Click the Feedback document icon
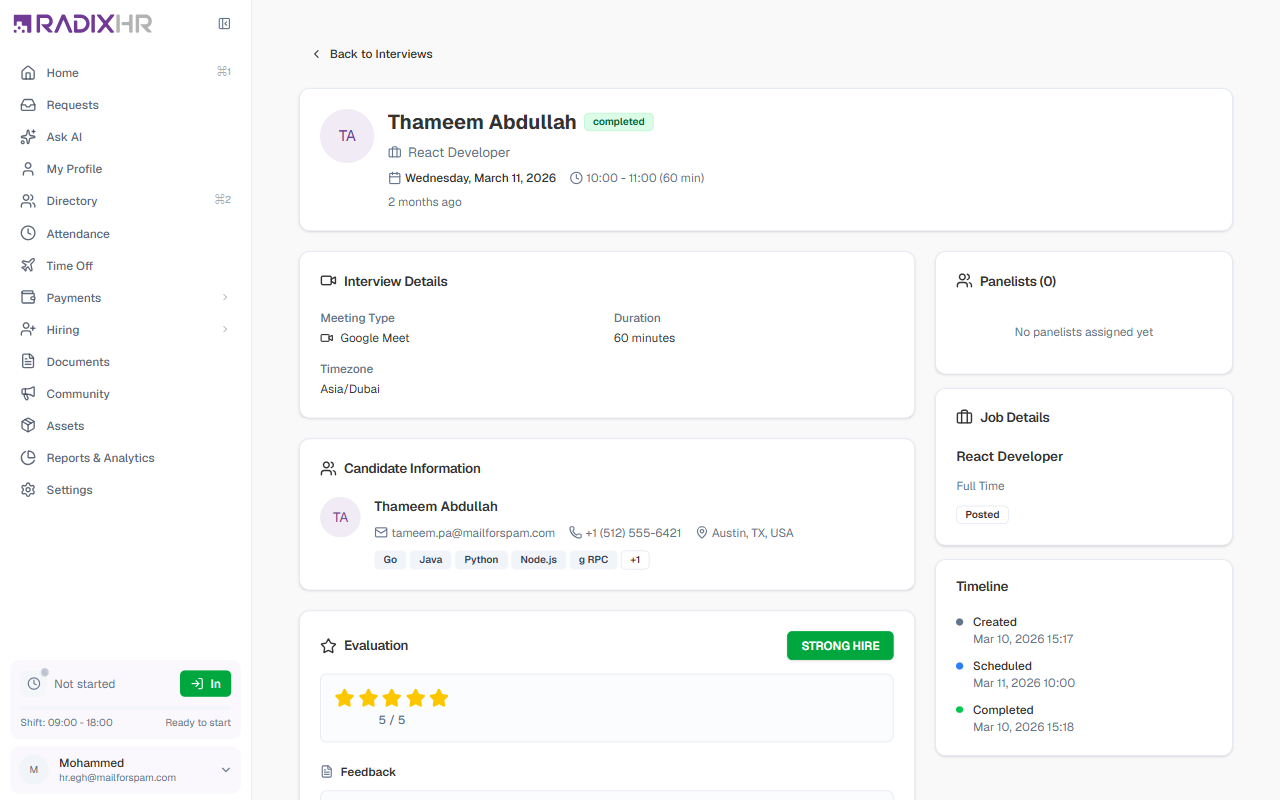The width and height of the screenshot is (1280, 800). pos(327,772)
